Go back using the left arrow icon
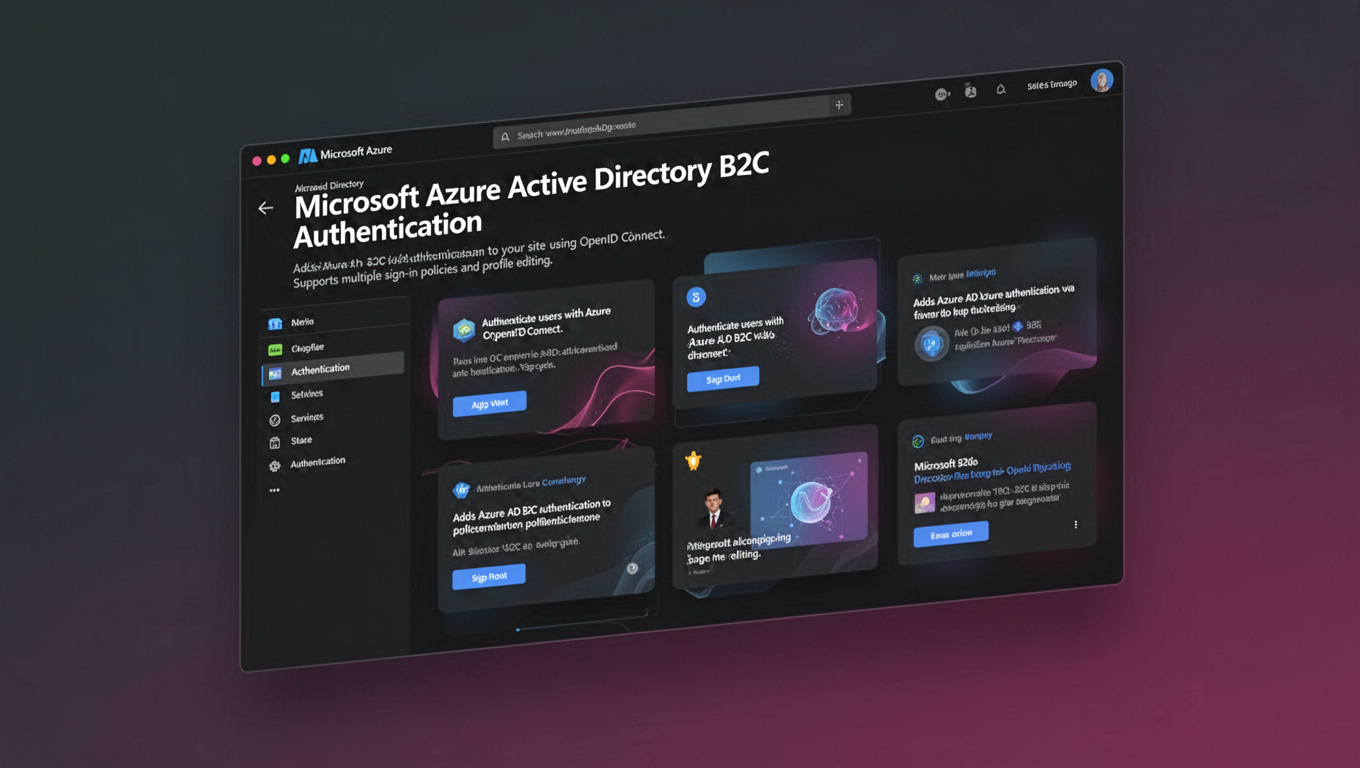The width and height of the screenshot is (1360, 768). click(x=265, y=208)
